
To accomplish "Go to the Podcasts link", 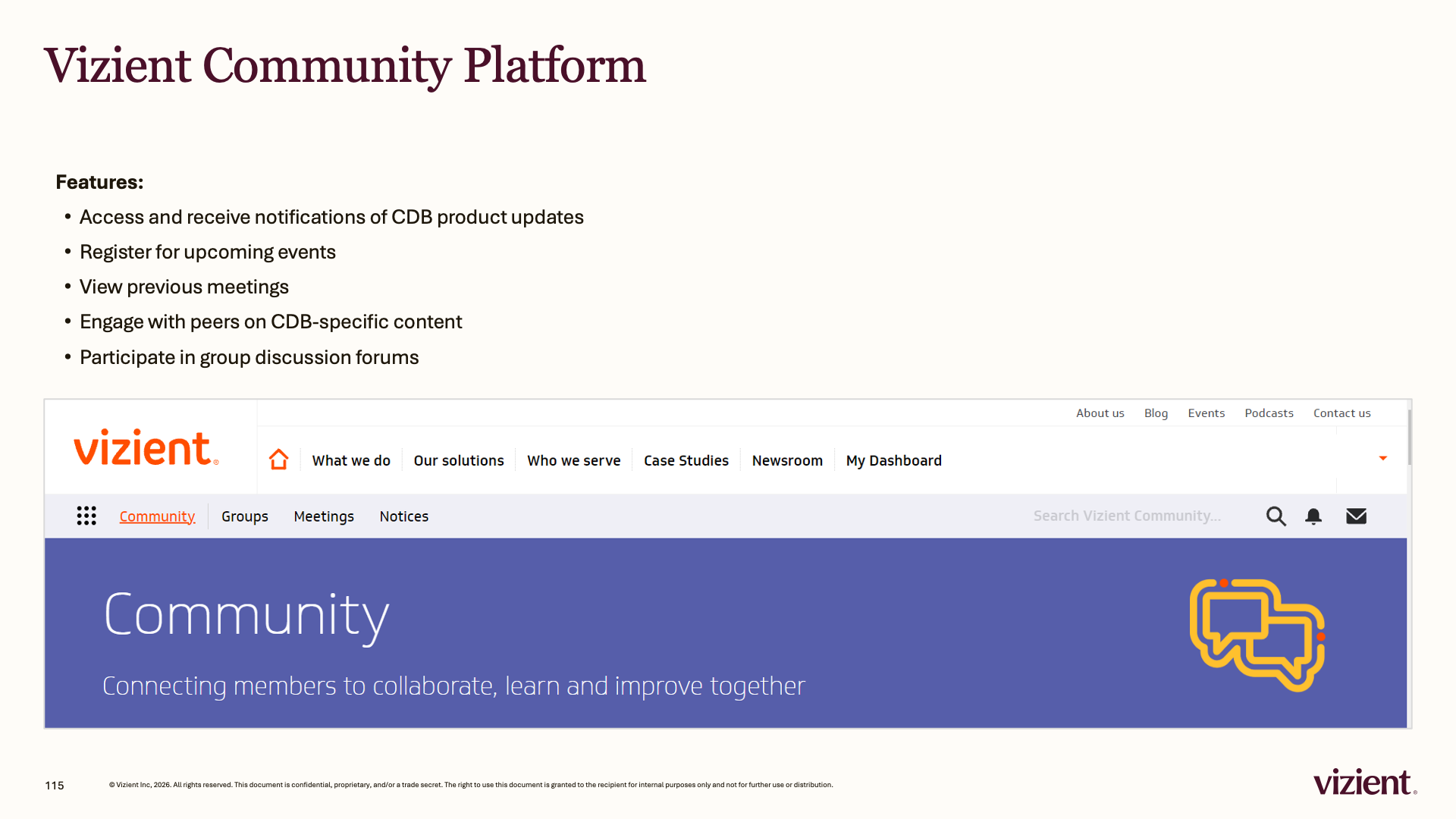I will coord(1269,413).
